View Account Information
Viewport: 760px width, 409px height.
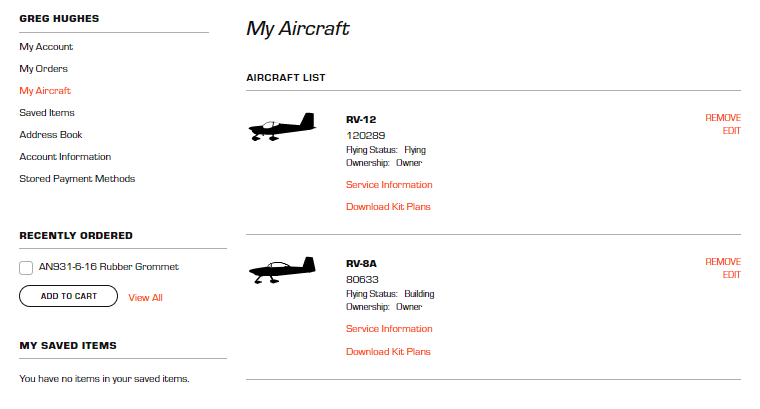(65, 157)
